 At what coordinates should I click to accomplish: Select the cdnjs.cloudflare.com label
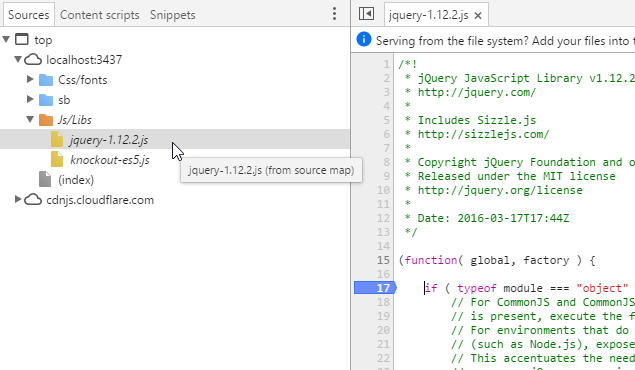click(x=100, y=200)
